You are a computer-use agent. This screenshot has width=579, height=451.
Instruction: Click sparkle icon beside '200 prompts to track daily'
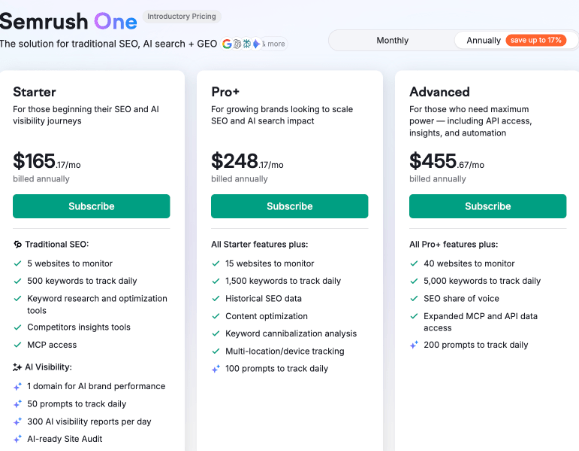(x=414, y=345)
